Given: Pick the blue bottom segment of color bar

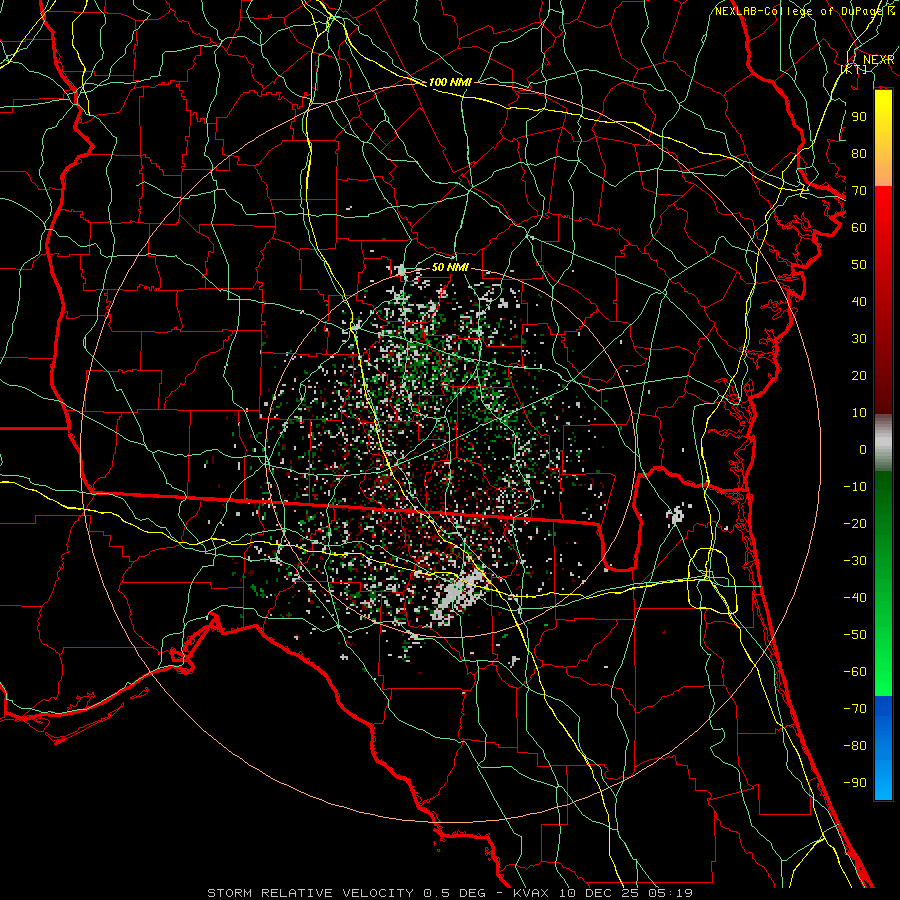Looking at the screenshot, I should click(x=883, y=748).
